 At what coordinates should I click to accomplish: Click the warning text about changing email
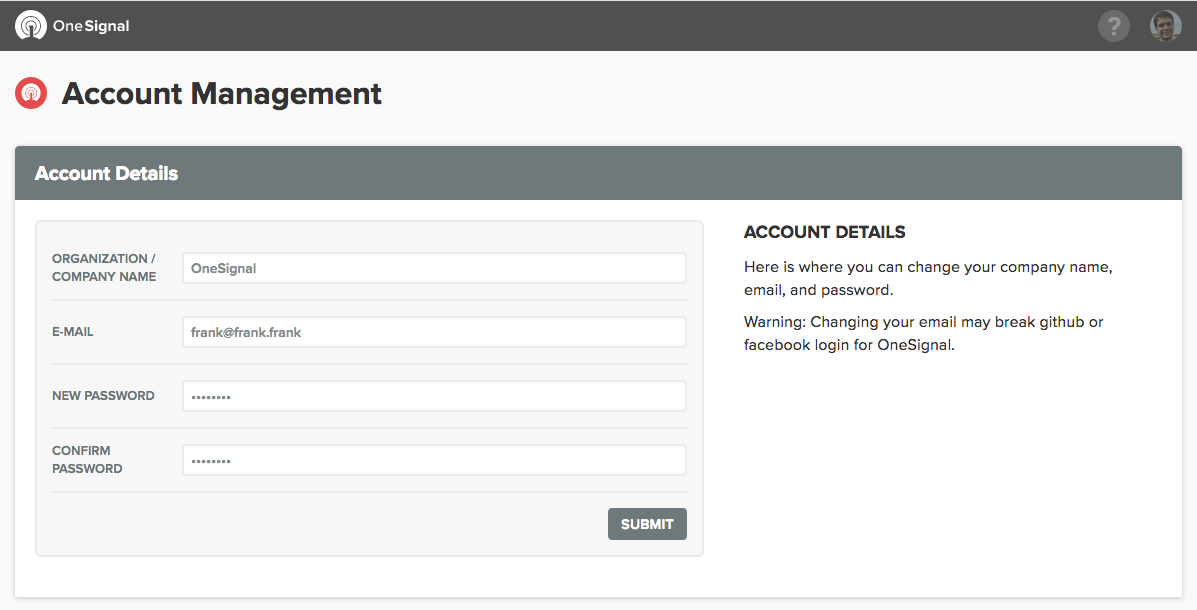pyautogui.click(x=924, y=333)
